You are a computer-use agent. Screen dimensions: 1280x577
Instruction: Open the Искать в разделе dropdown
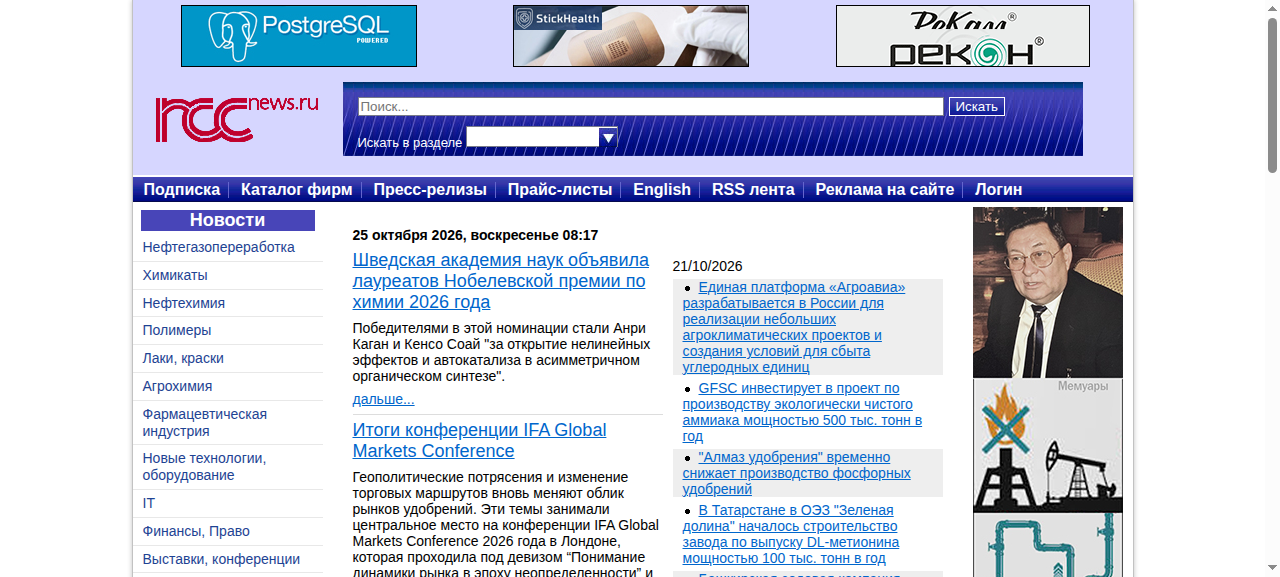[x=542, y=137]
